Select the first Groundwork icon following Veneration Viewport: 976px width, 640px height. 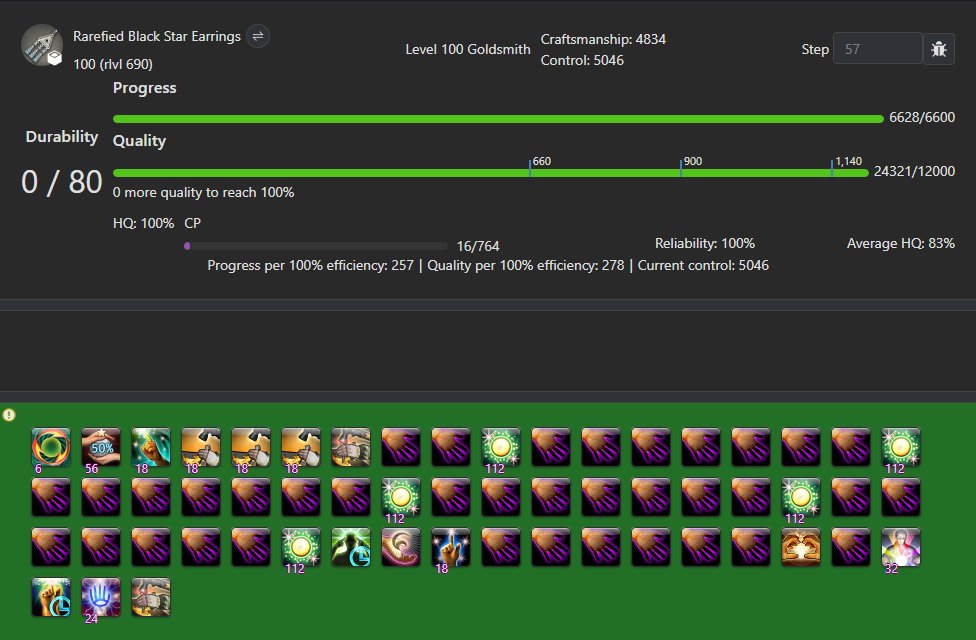pos(201,447)
